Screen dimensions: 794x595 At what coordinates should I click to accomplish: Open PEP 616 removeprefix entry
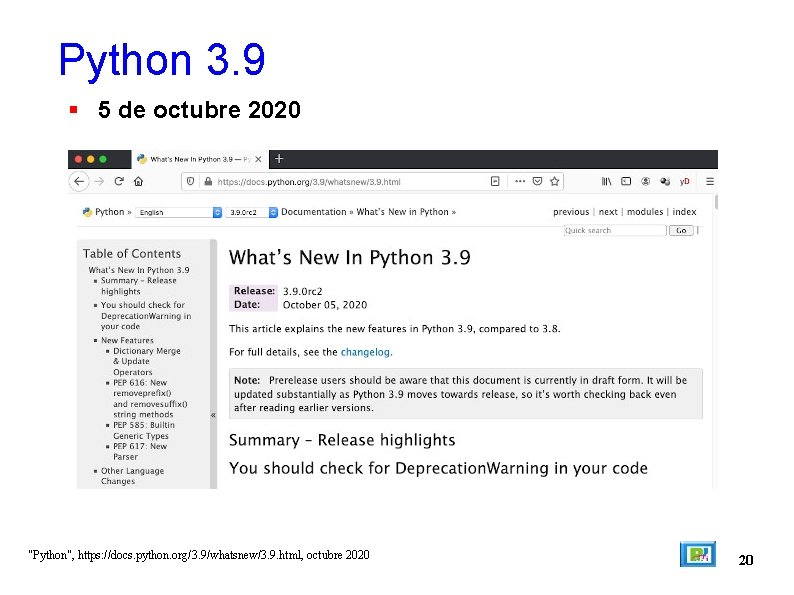point(150,399)
